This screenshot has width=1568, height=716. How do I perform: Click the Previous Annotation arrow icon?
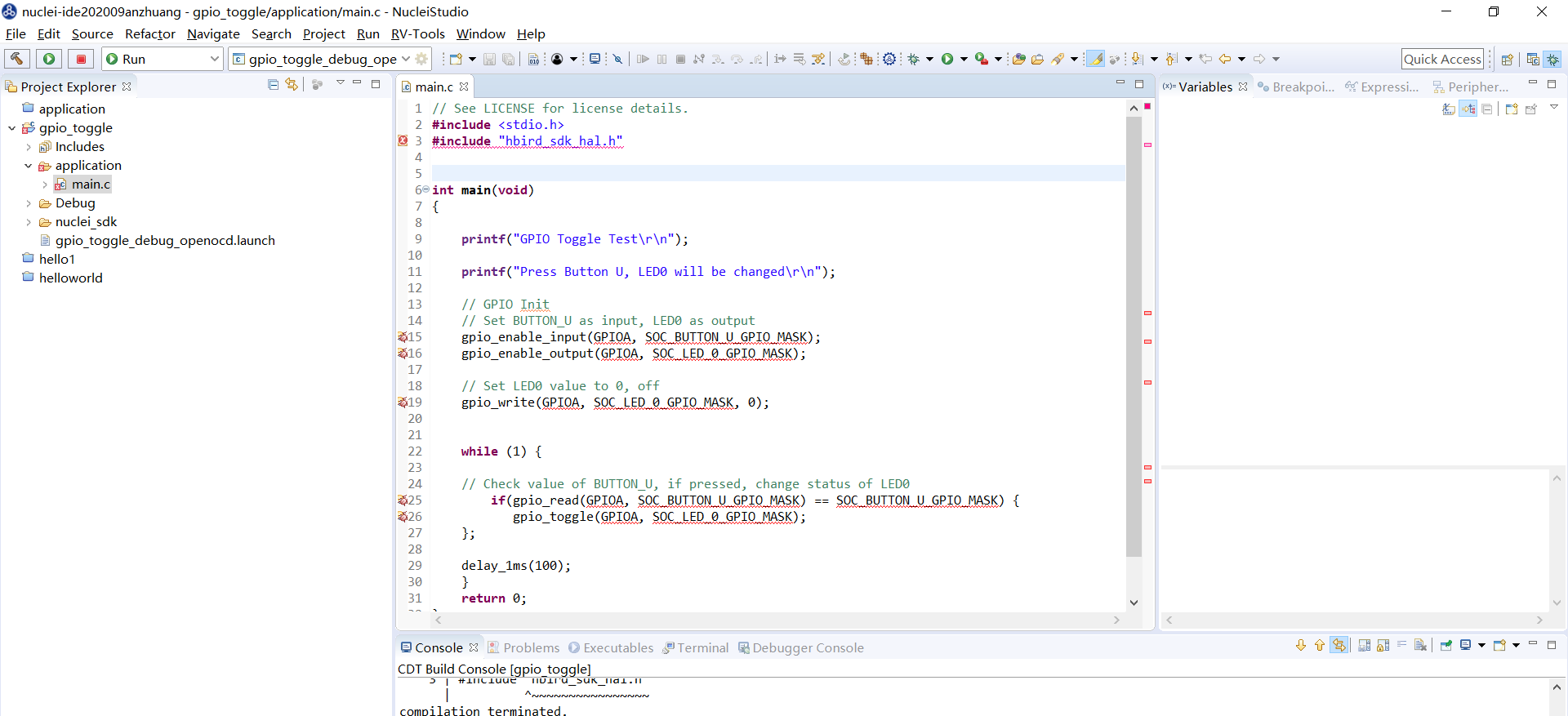pos(1171,59)
